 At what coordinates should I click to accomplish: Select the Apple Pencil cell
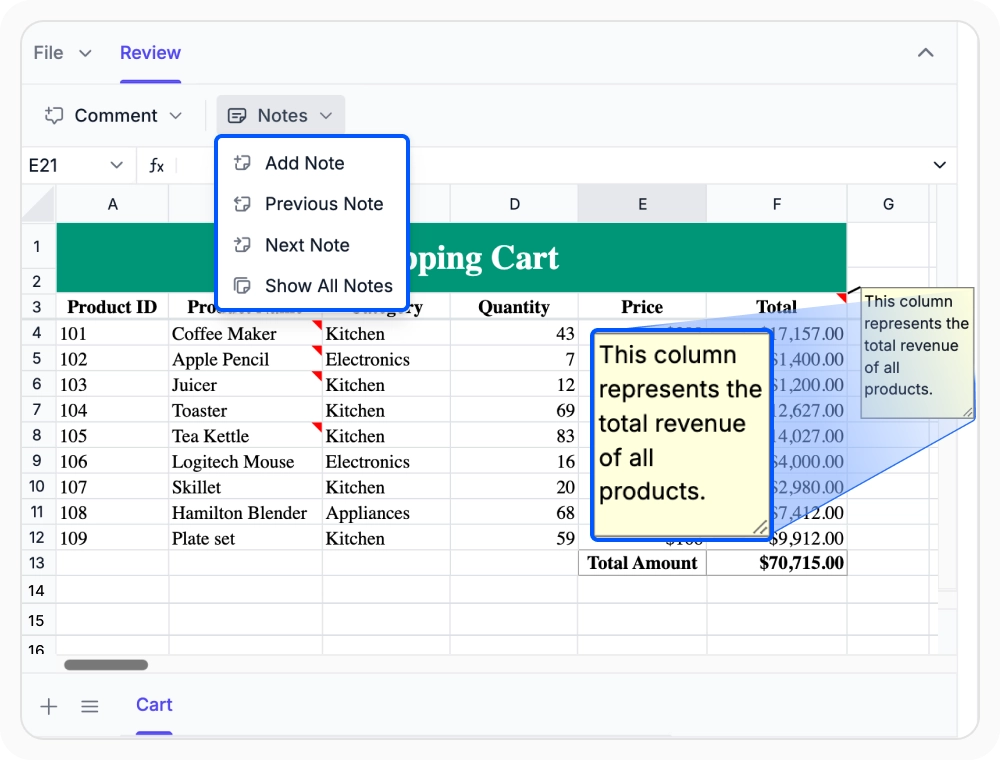(x=246, y=359)
